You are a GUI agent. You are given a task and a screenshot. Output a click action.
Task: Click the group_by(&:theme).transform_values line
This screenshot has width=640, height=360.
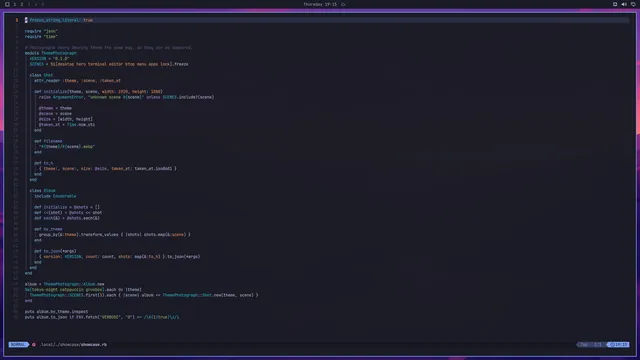point(115,235)
